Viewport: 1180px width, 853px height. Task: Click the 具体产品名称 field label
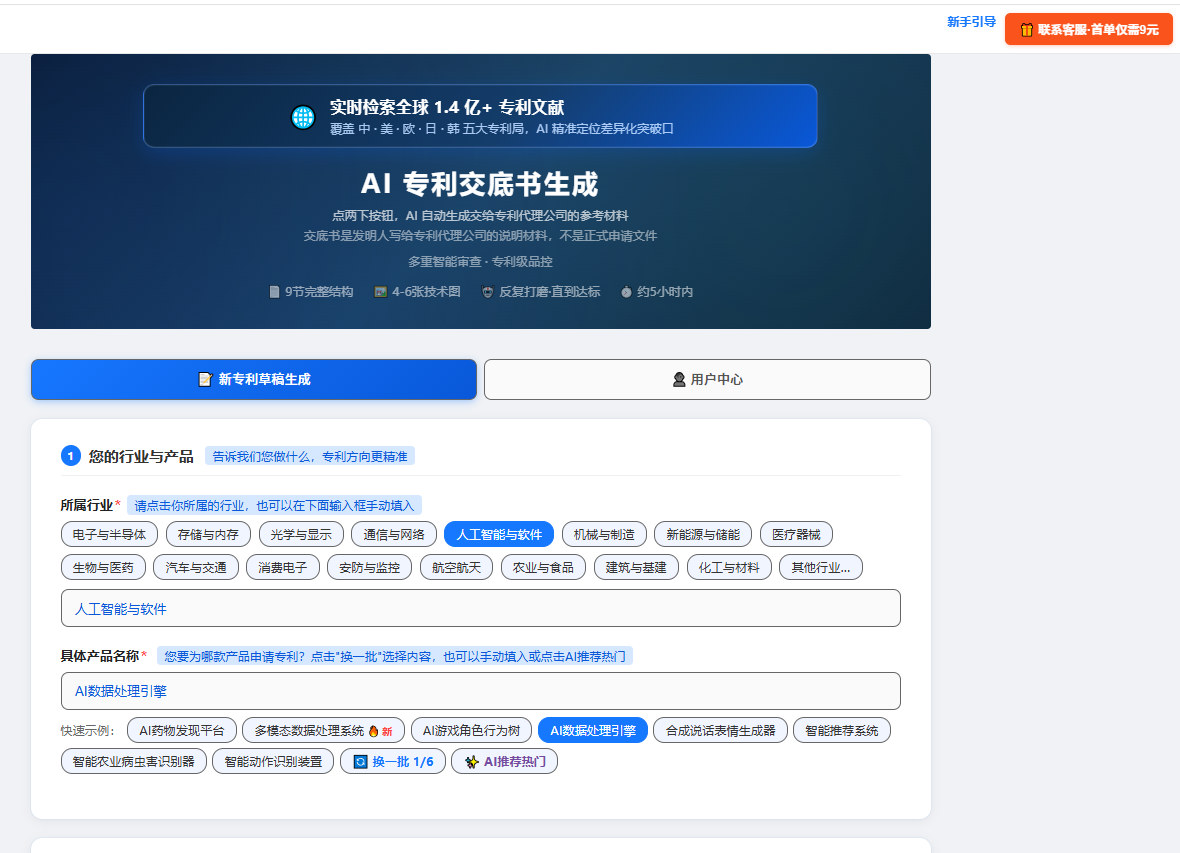pos(100,656)
